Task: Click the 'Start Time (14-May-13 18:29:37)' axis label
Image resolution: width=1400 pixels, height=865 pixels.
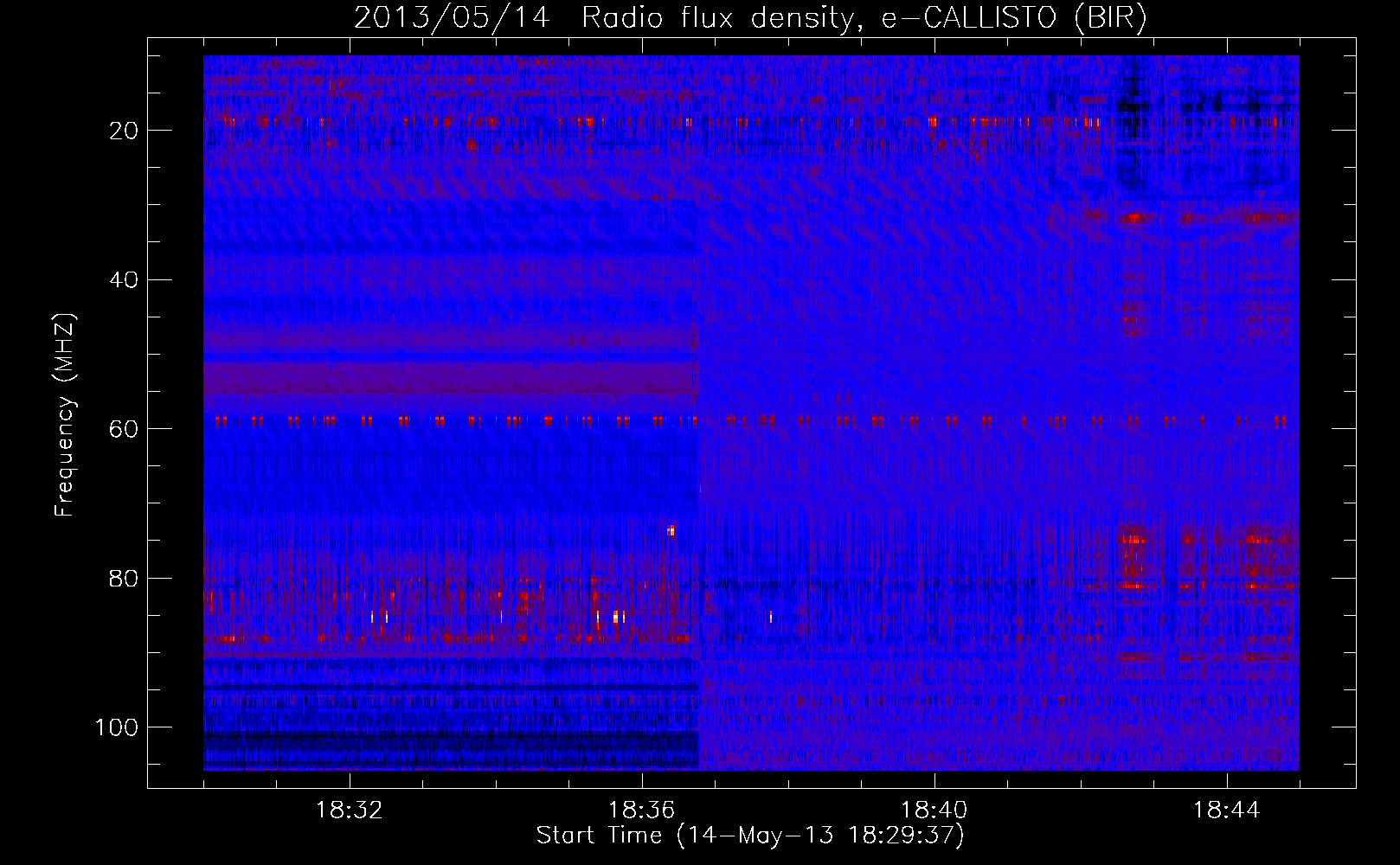Action: [x=750, y=836]
